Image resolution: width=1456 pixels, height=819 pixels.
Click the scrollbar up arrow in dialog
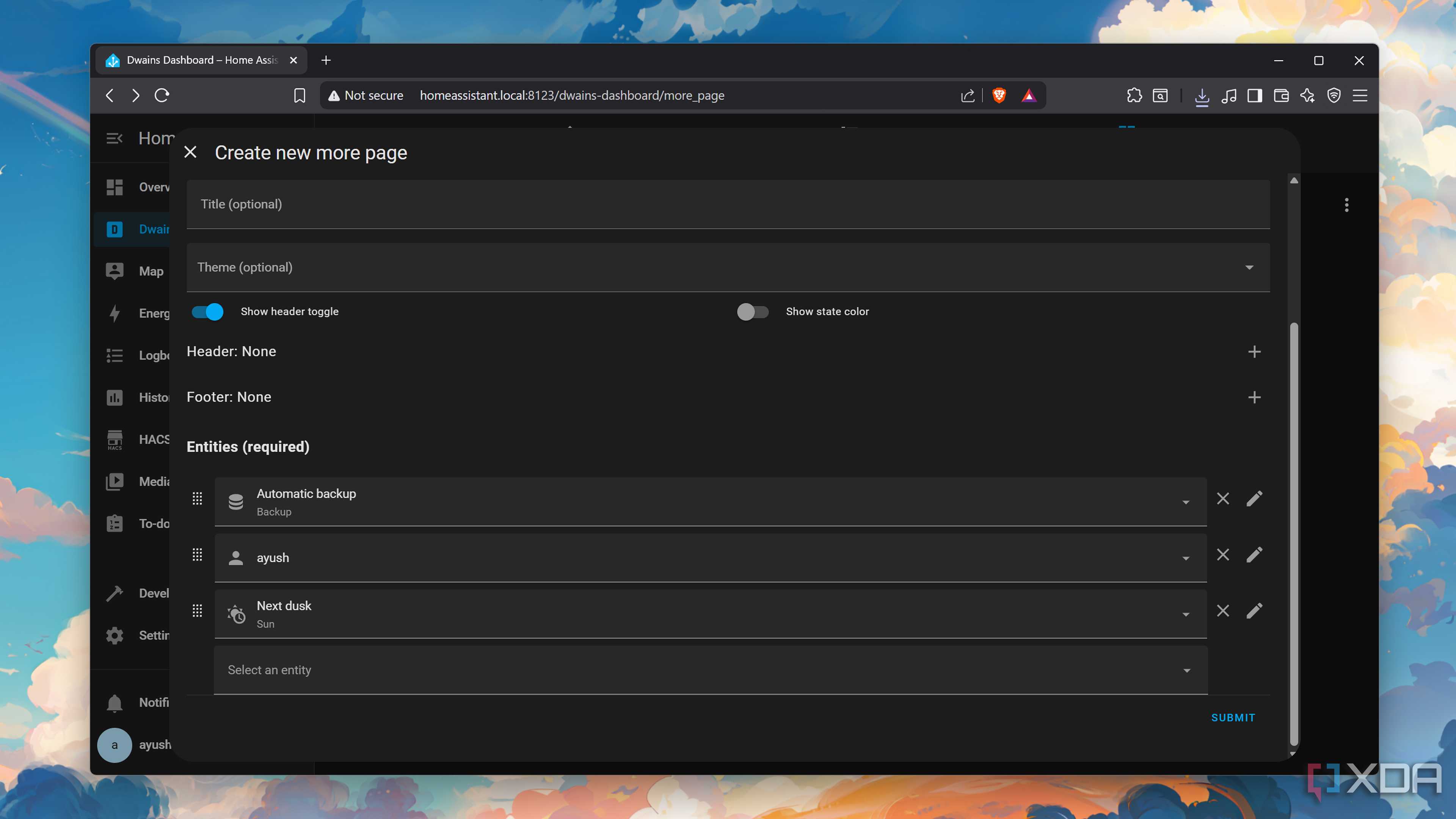pos(1293,180)
